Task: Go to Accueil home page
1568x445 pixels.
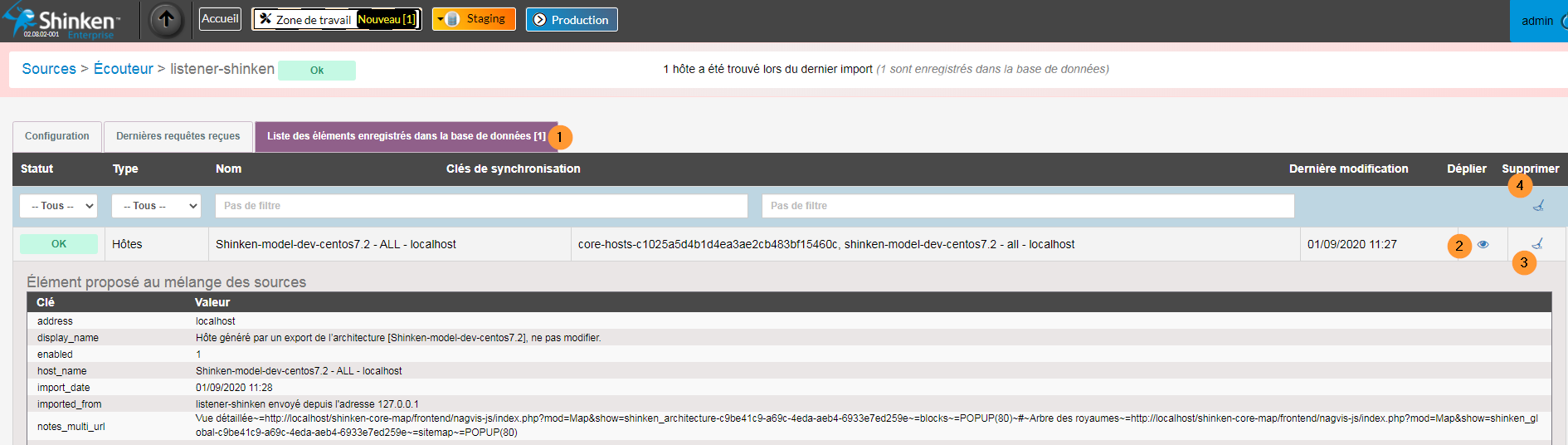Action: click(220, 19)
